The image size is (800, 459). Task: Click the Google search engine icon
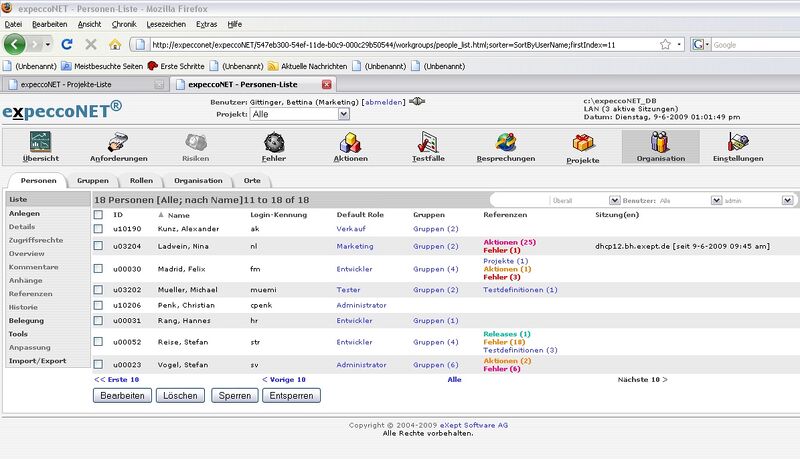(x=697, y=44)
